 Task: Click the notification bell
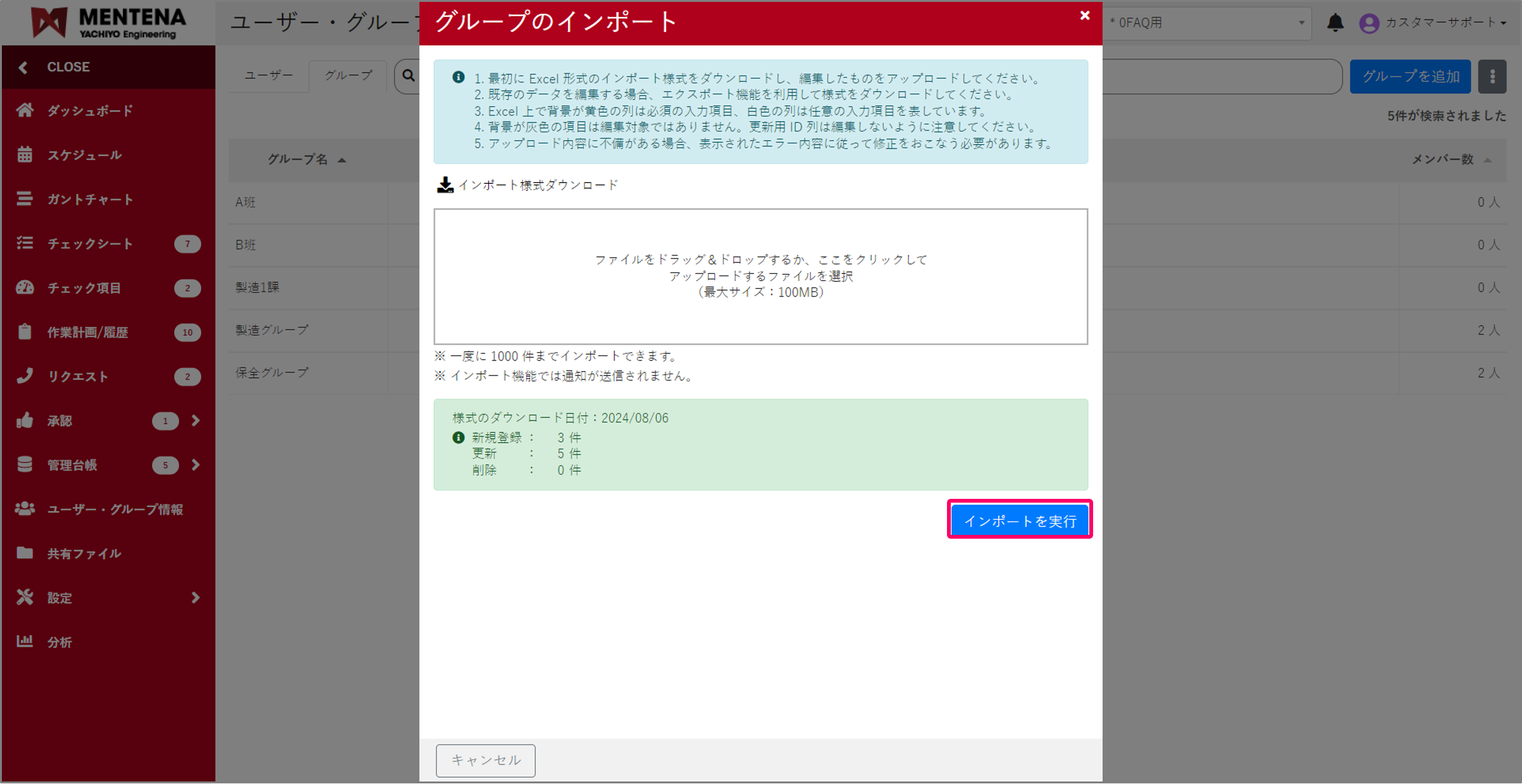pos(1336,23)
